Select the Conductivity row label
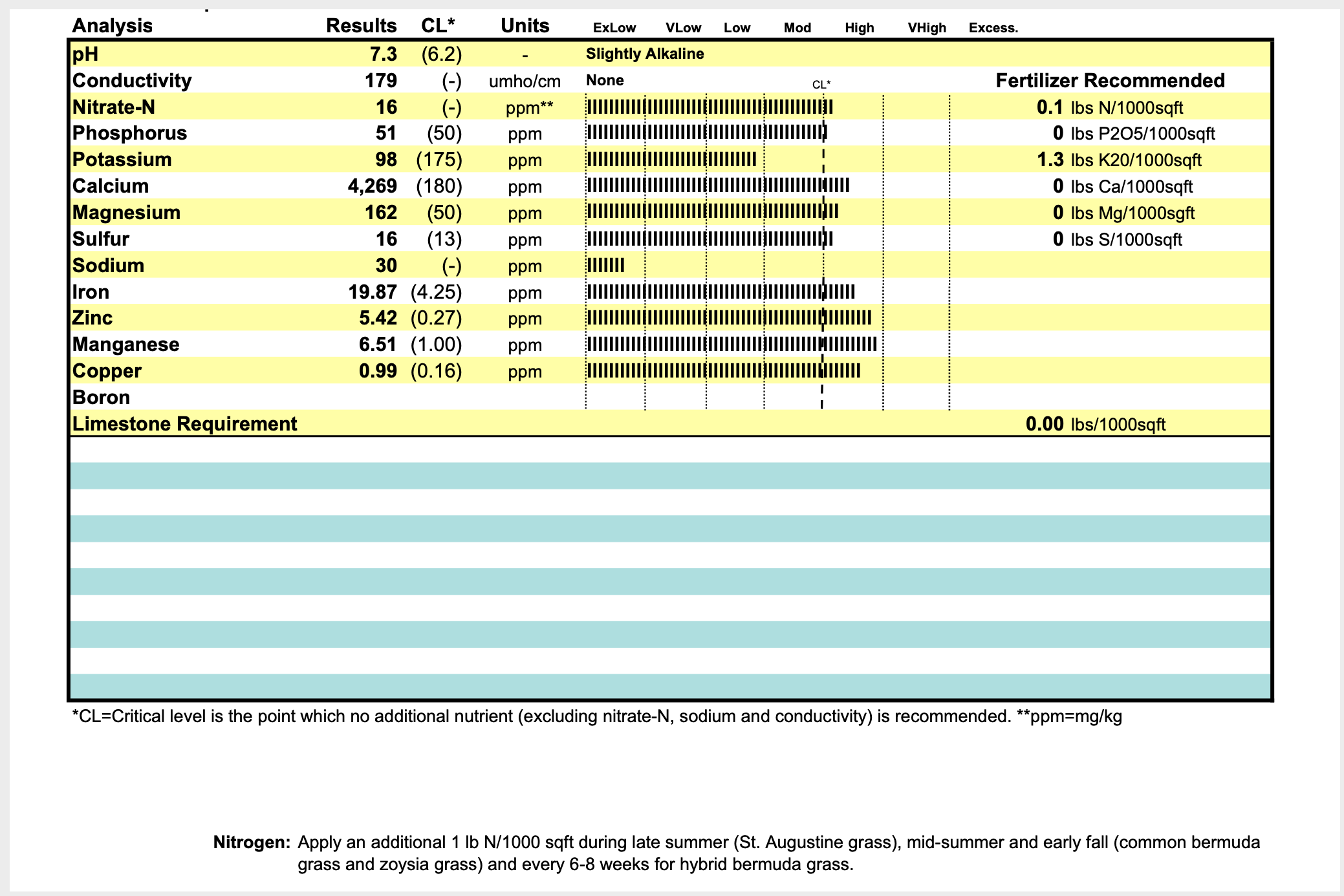 tap(132, 81)
